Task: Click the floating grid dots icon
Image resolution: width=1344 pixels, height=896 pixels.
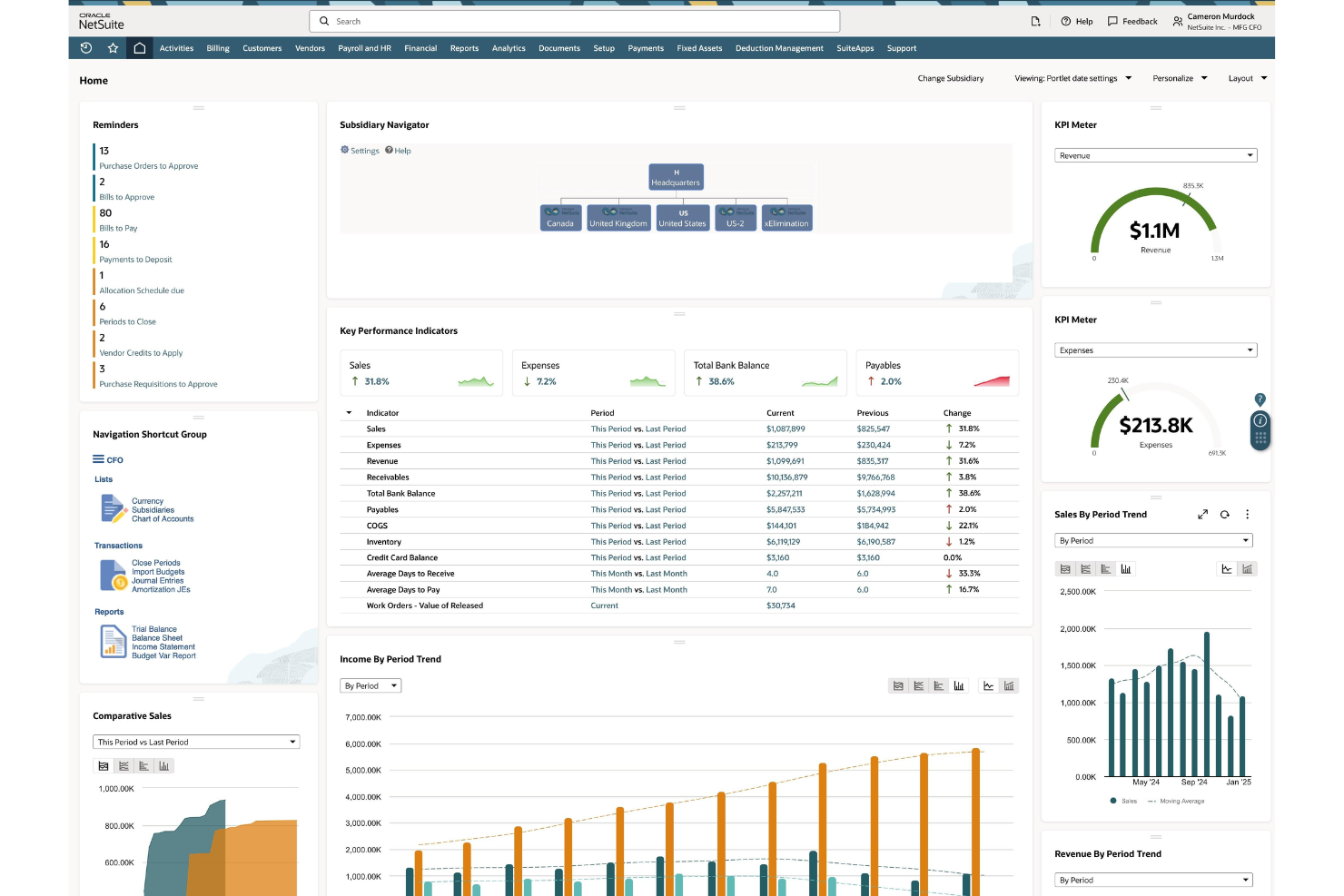Action: click(1260, 438)
